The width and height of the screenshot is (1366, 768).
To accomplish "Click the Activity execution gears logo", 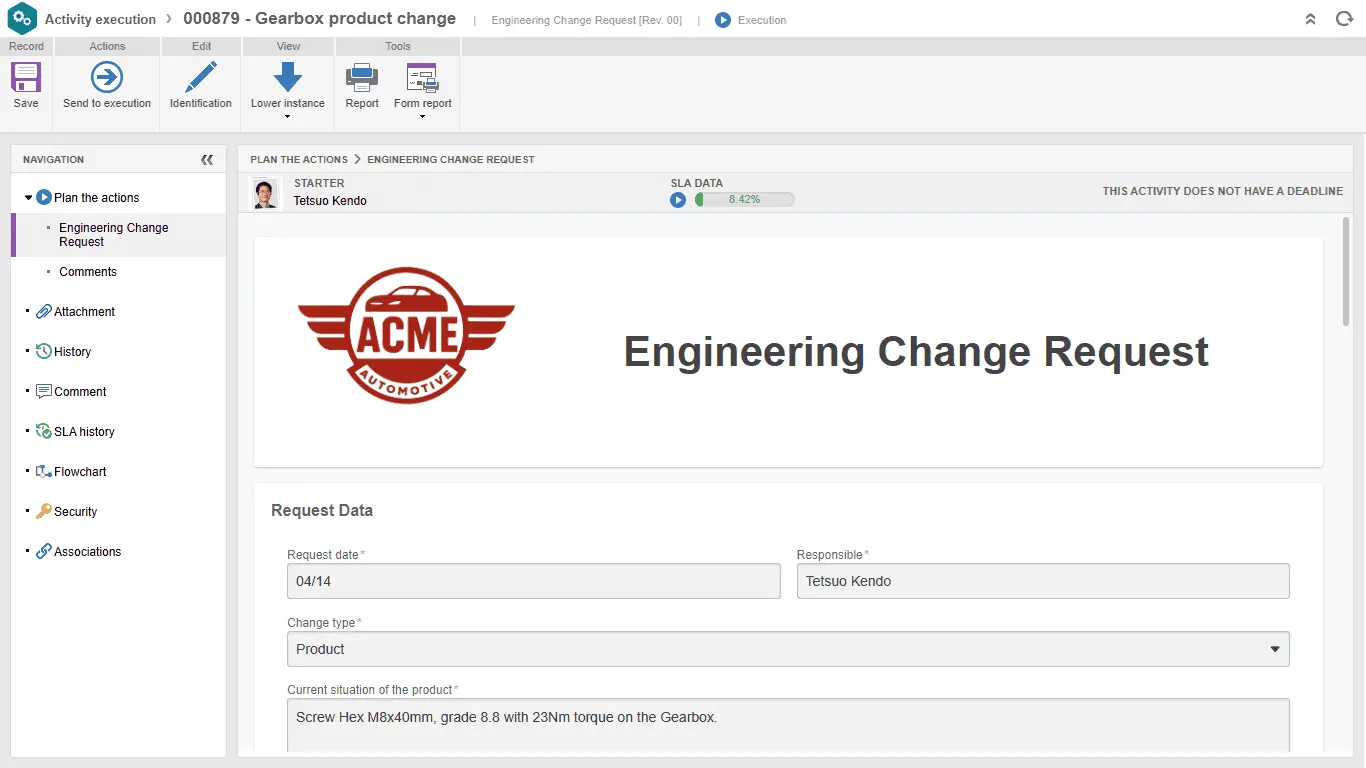I will click(x=22, y=19).
